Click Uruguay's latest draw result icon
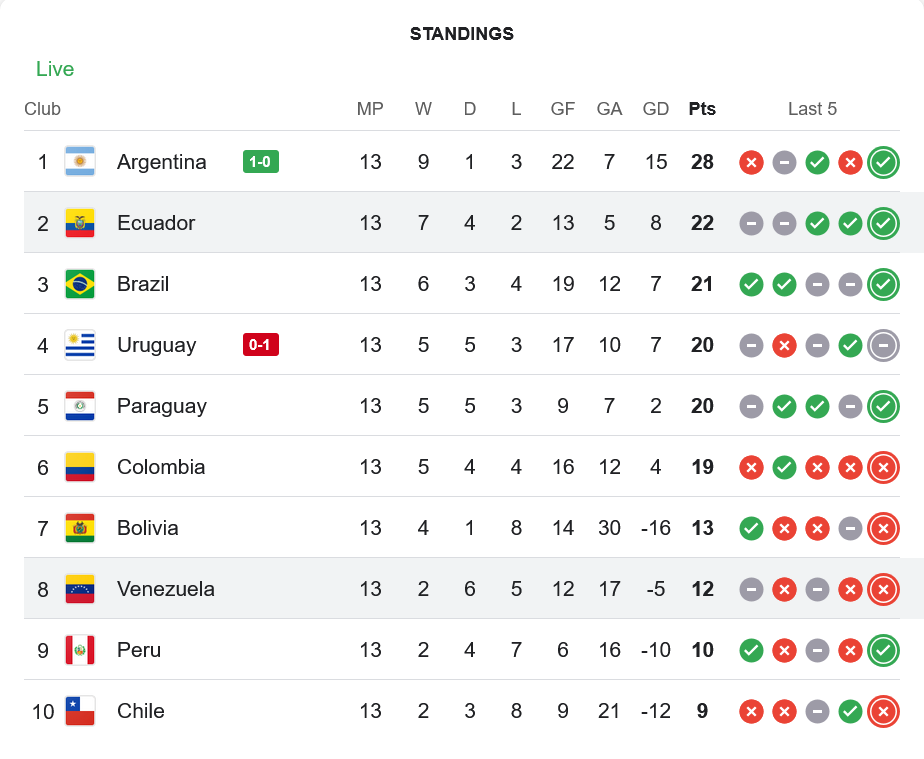 (883, 345)
